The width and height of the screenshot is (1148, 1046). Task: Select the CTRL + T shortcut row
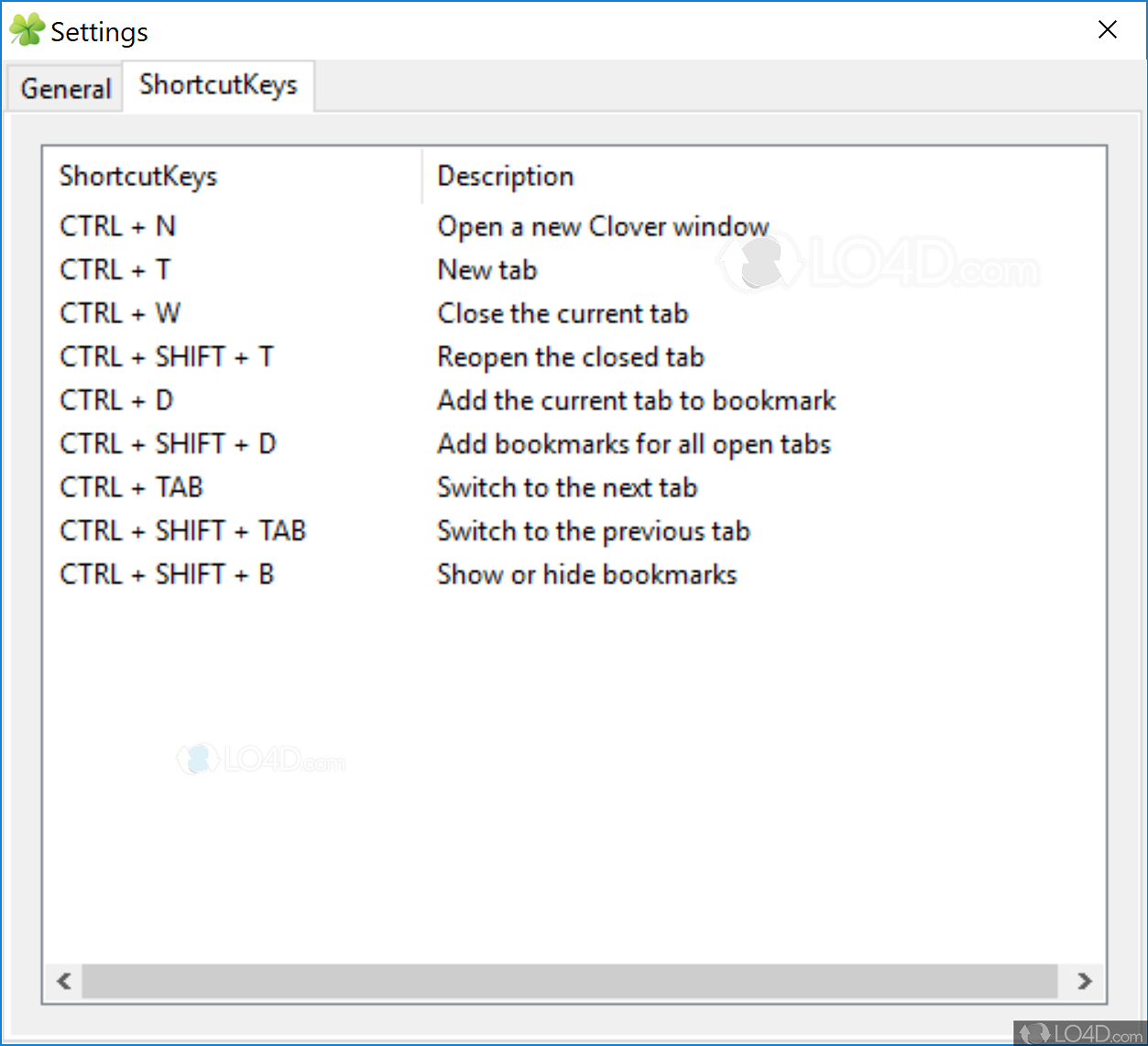pos(115,270)
